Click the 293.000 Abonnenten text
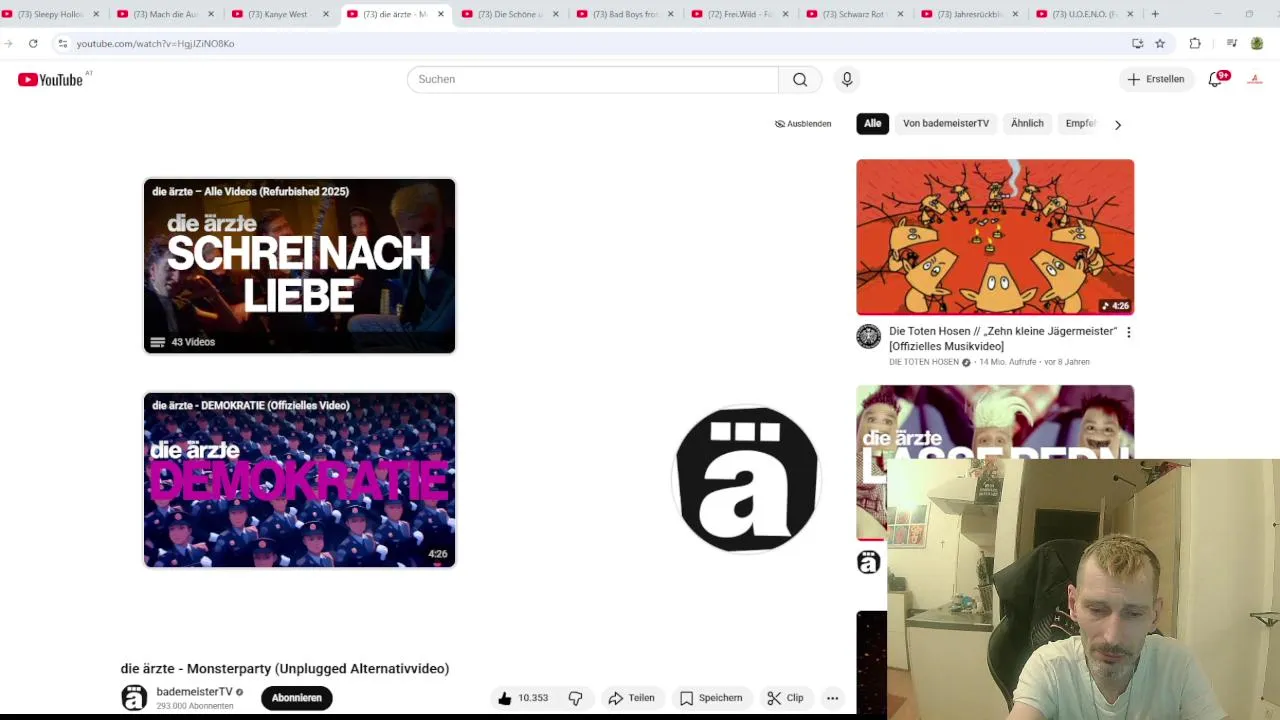1280x720 pixels. pyautogui.click(x=195, y=706)
